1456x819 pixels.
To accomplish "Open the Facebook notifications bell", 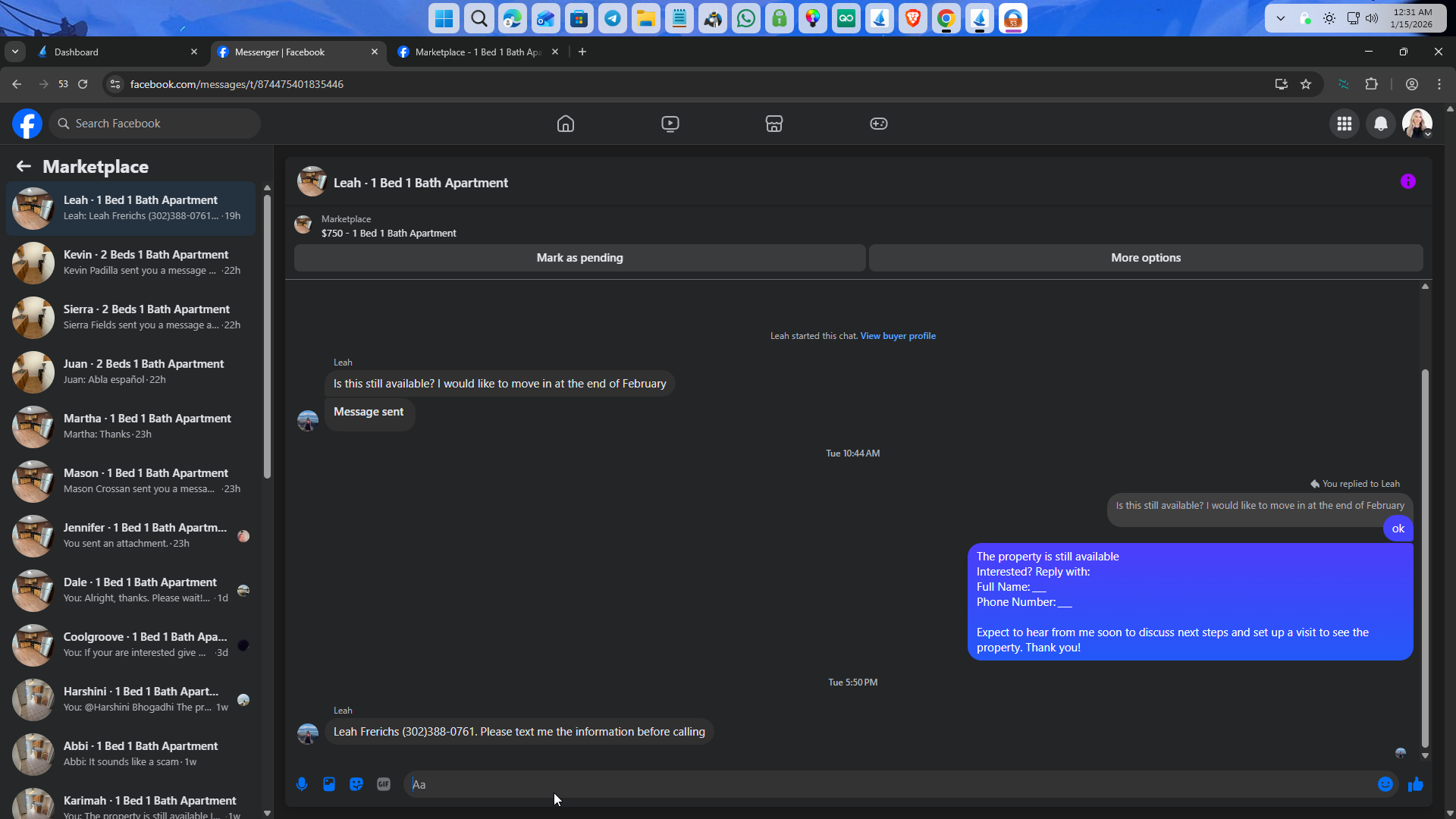I will tap(1380, 124).
